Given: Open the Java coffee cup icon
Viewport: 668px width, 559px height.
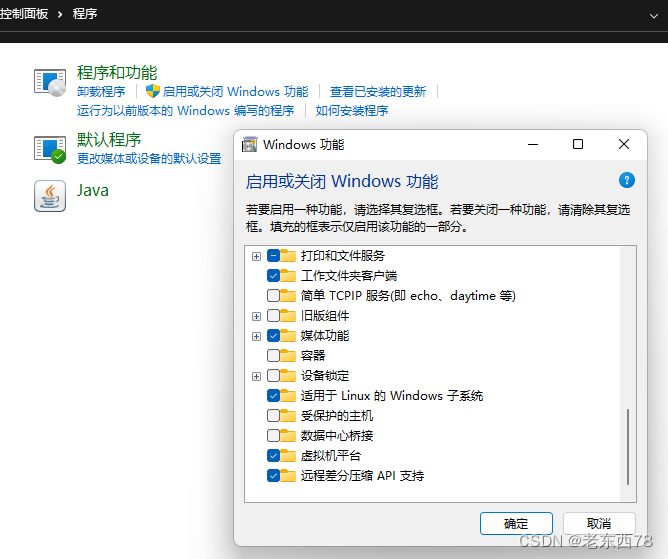Looking at the screenshot, I should pos(50,196).
